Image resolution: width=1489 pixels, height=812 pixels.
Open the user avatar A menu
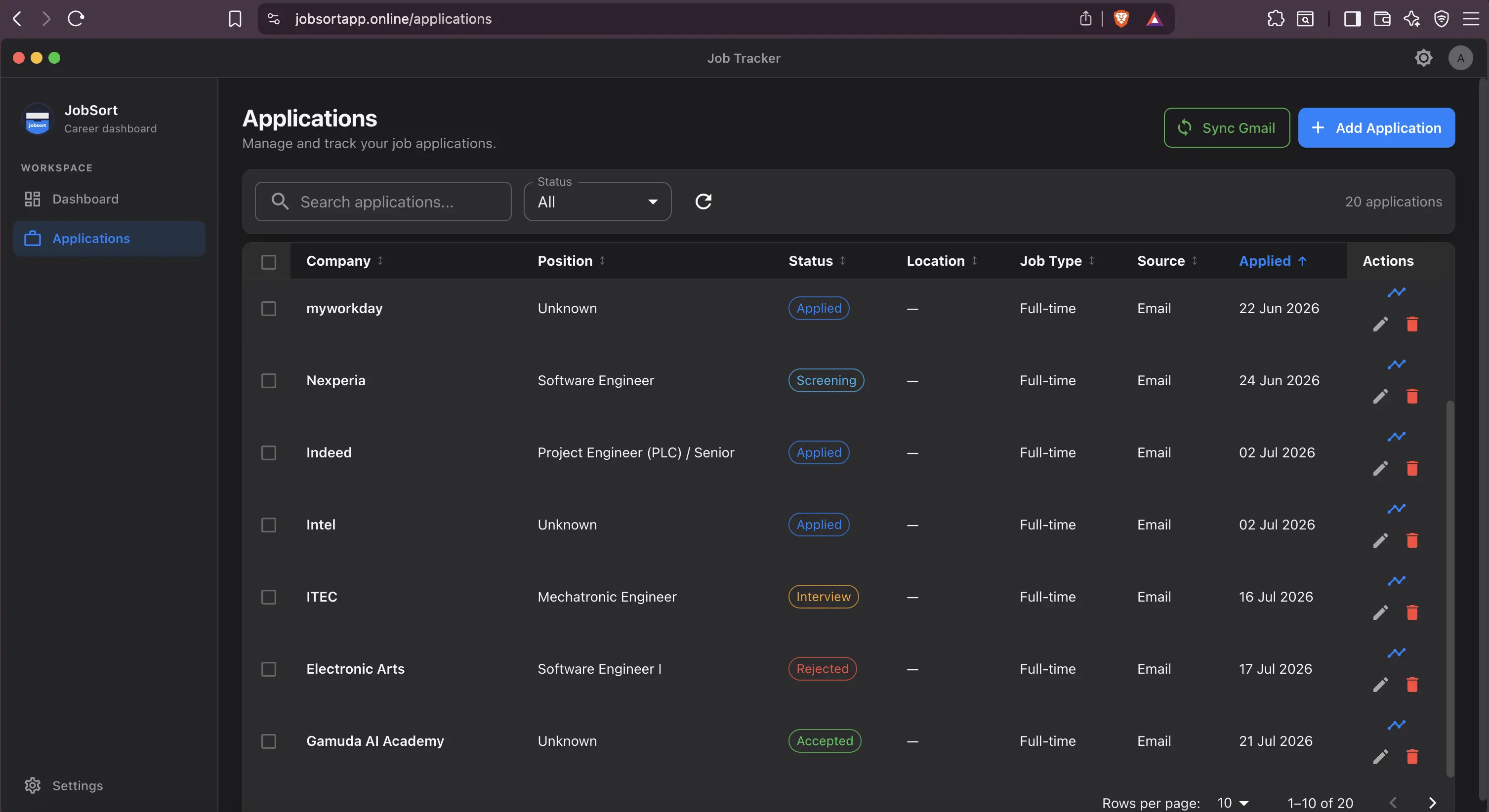(1460, 58)
